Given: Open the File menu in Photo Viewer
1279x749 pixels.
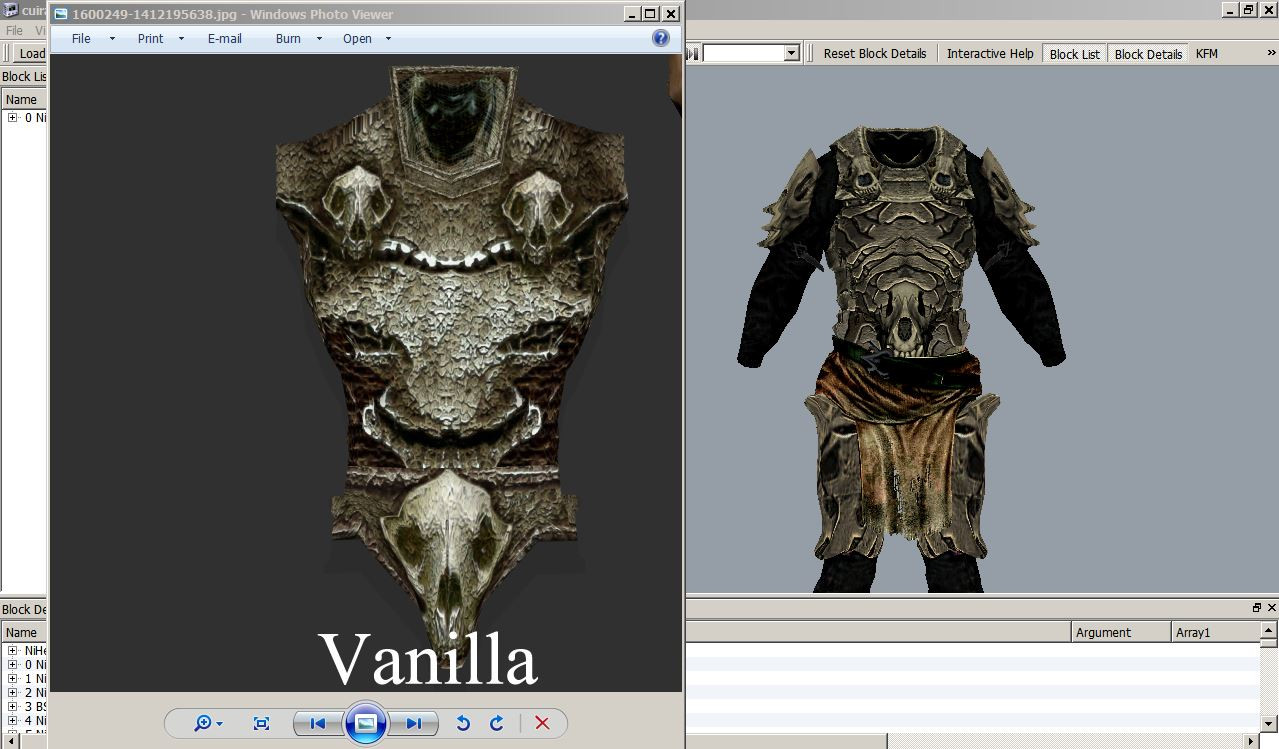Looking at the screenshot, I should tap(81, 38).
